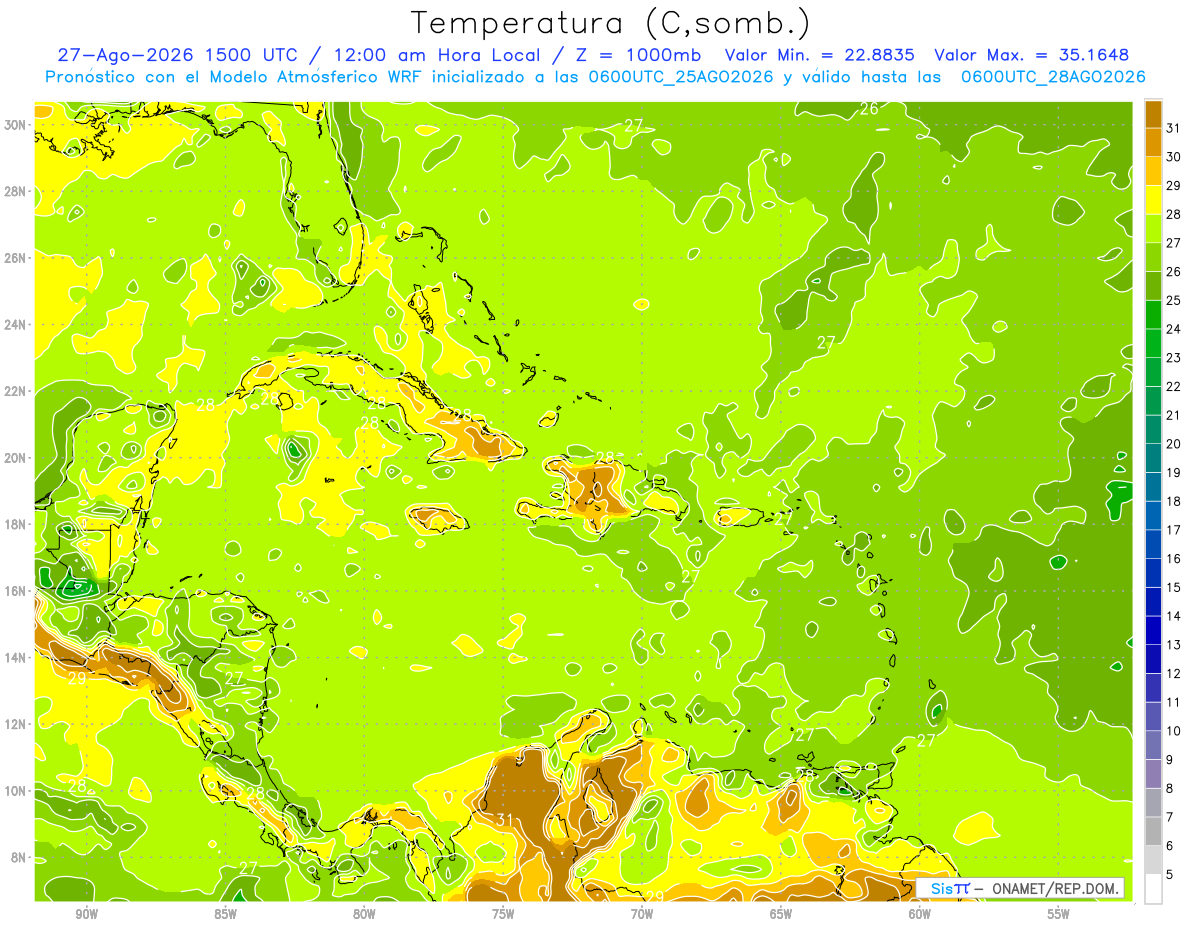Click the color bar label '31'

coord(1174,128)
